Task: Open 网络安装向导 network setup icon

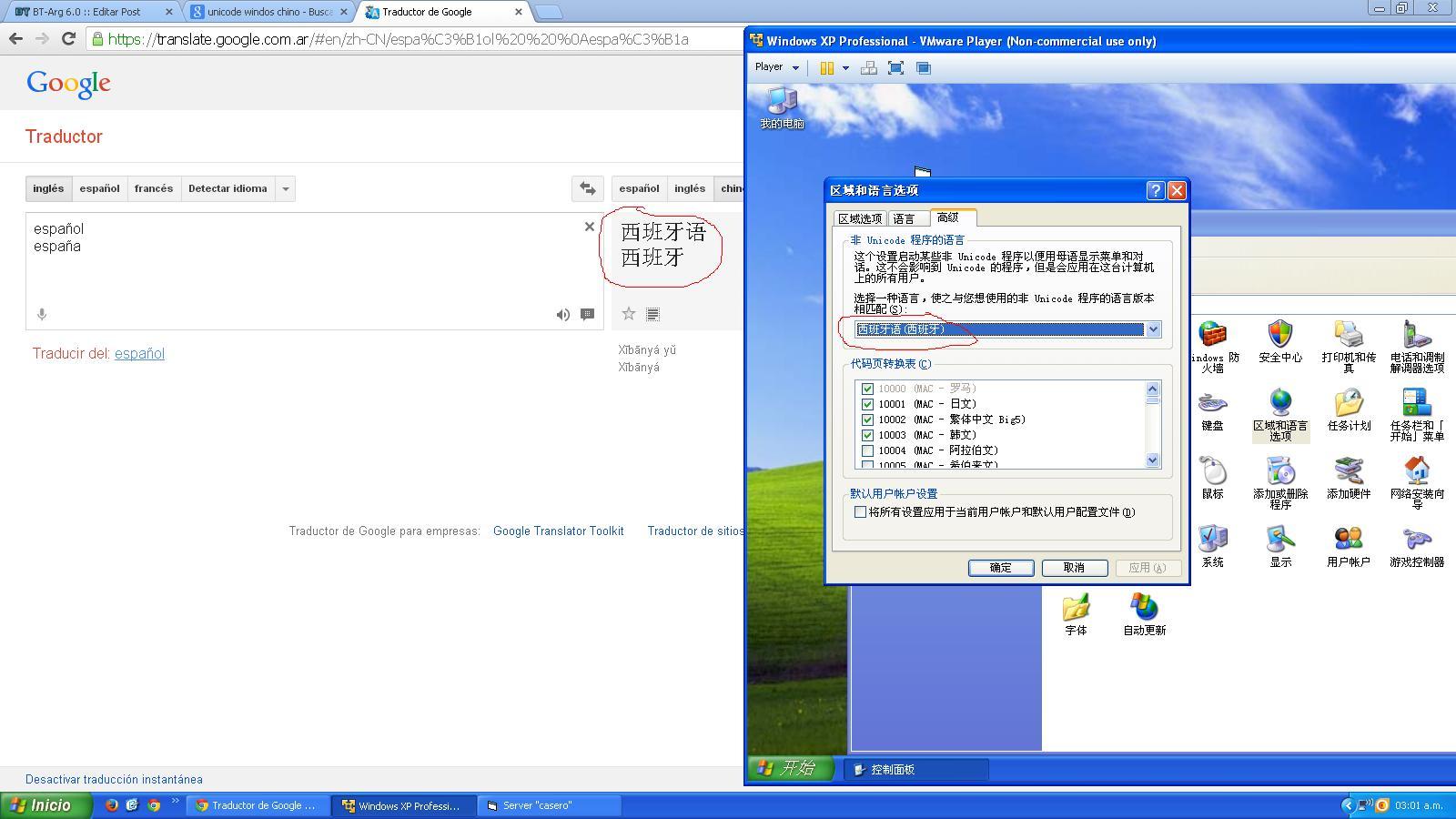Action: click(x=1417, y=483)
